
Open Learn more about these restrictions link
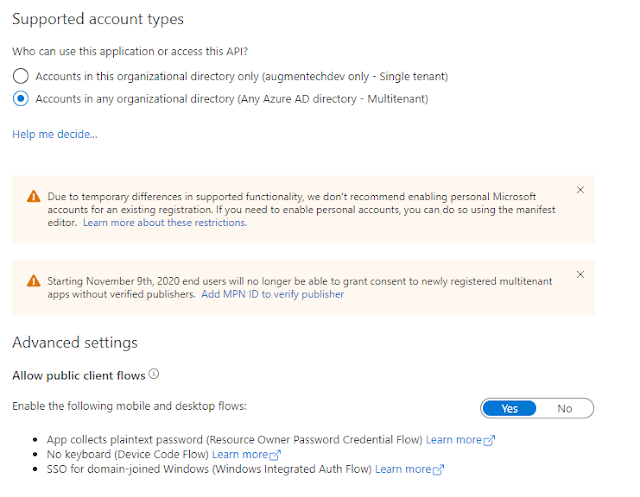click(165, 223)
